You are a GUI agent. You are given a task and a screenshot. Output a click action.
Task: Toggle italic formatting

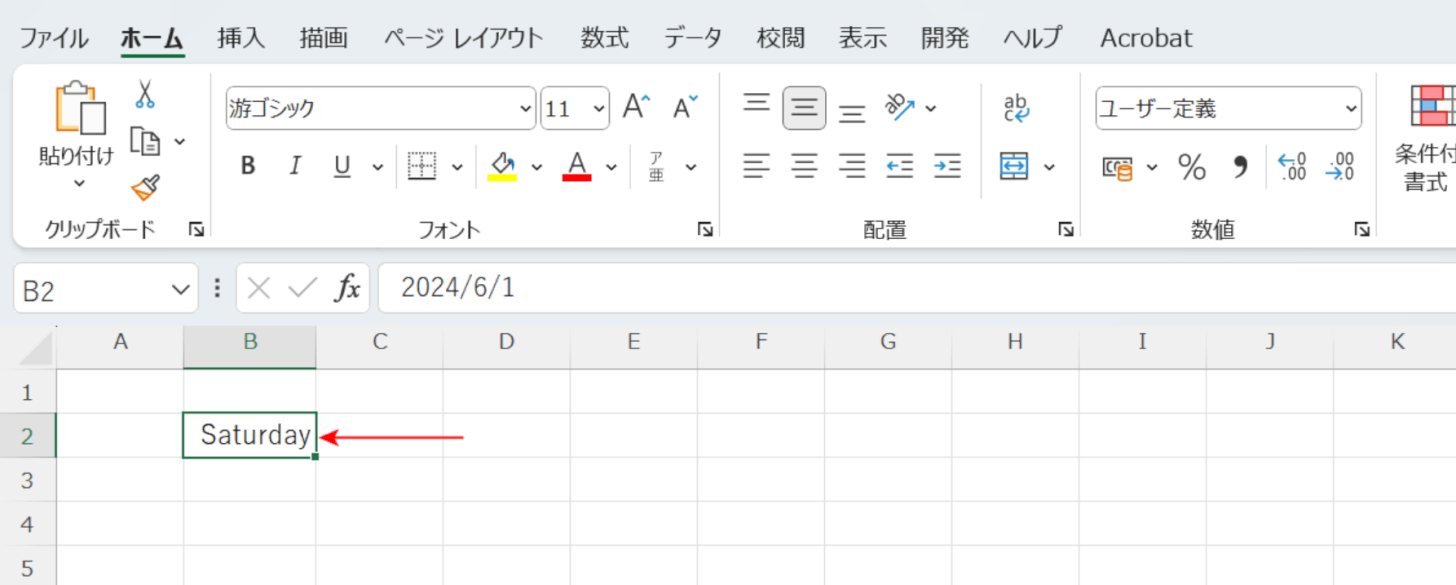(295, 167)
